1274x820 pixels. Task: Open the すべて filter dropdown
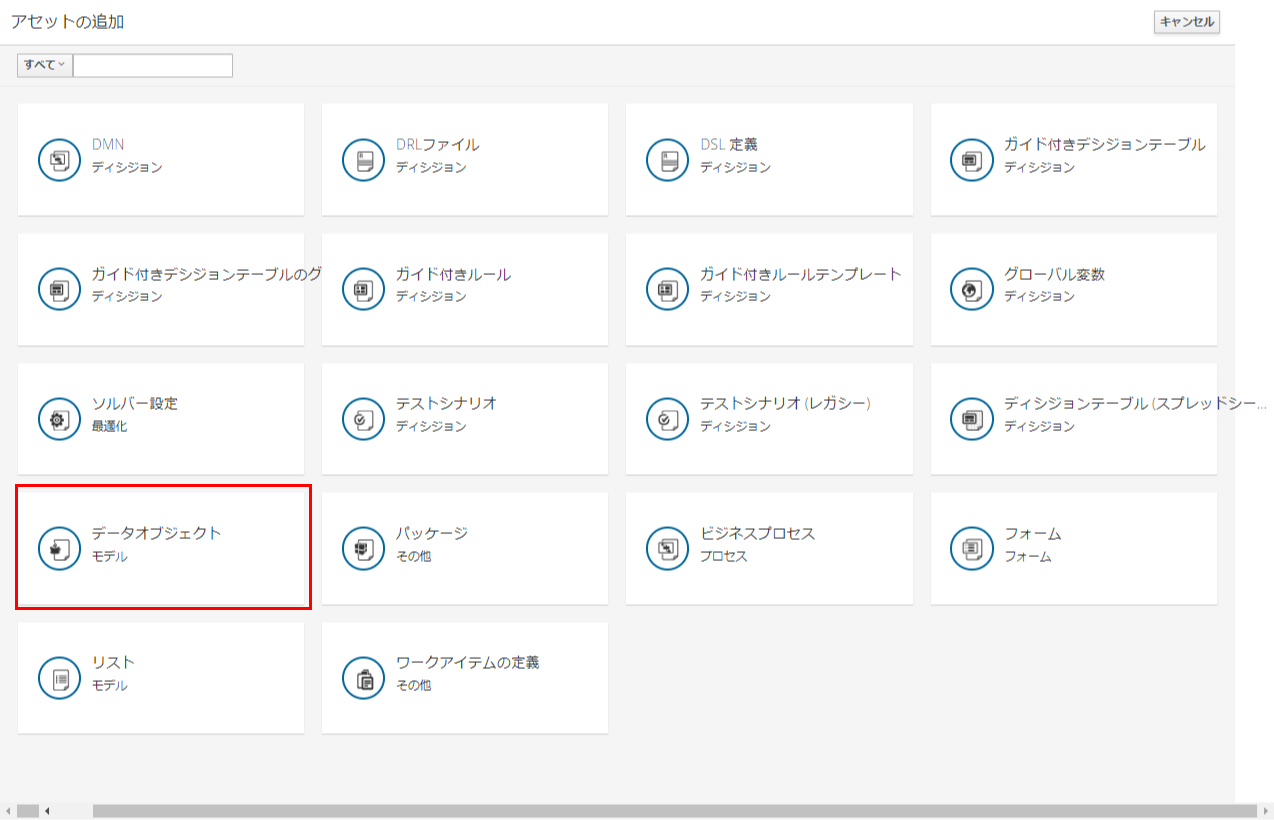tap(45, 65)
